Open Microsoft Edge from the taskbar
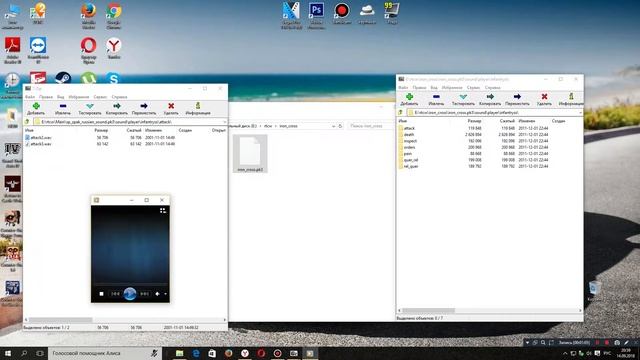This screenshot has height=360, width=640. click(196, 353)
